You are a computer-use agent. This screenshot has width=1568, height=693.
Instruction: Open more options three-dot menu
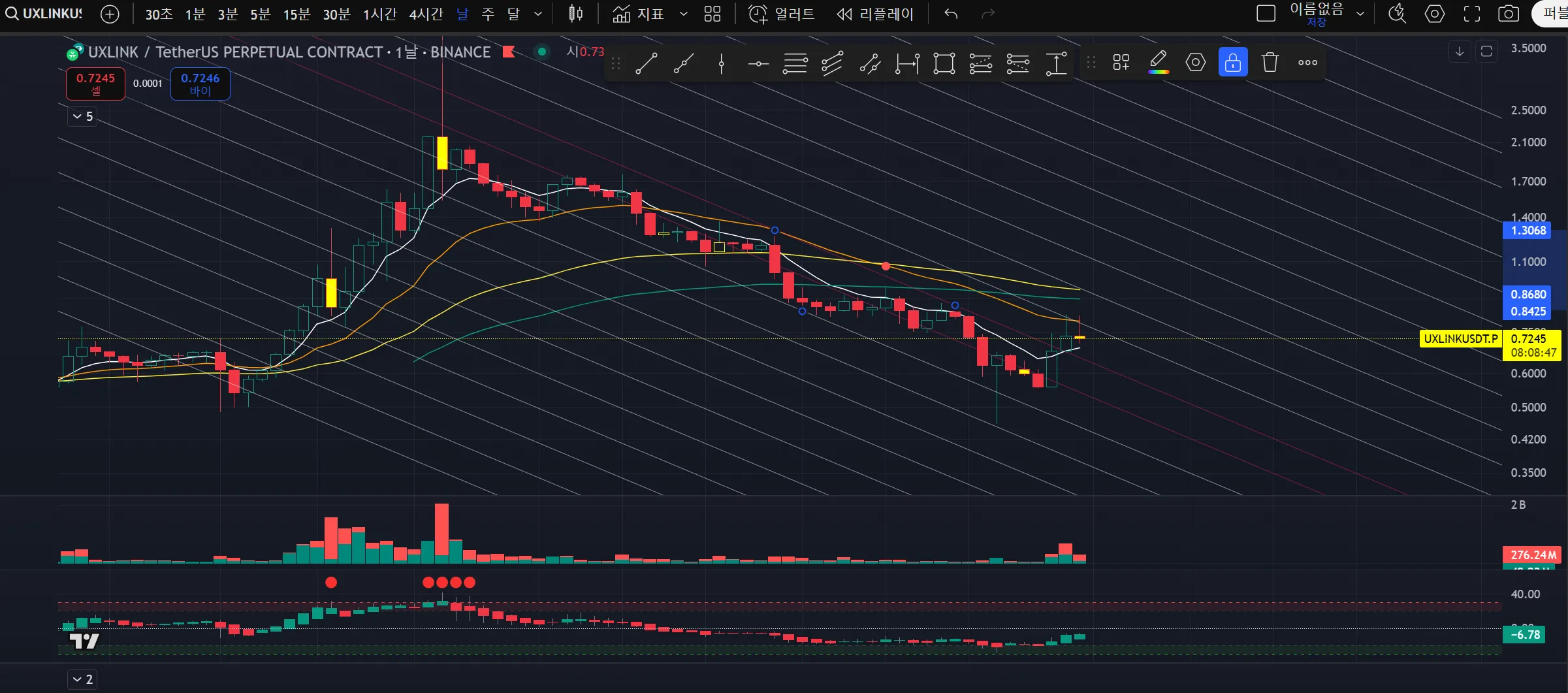coord(1307,63)
